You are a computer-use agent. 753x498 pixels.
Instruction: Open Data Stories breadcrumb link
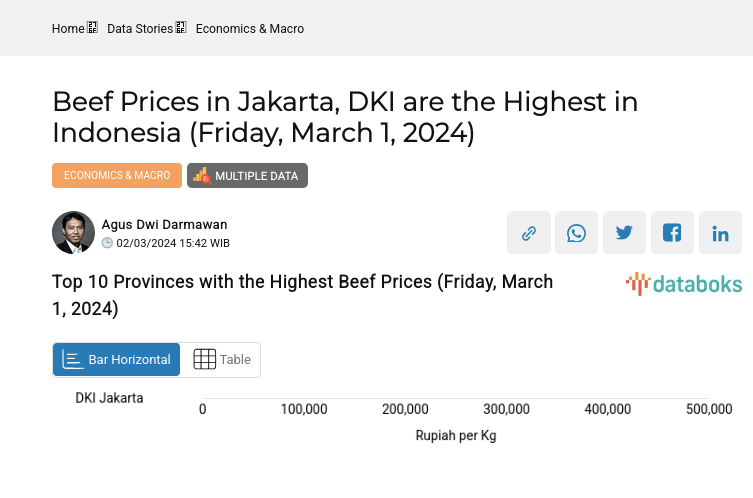click(x=140, y=29)
